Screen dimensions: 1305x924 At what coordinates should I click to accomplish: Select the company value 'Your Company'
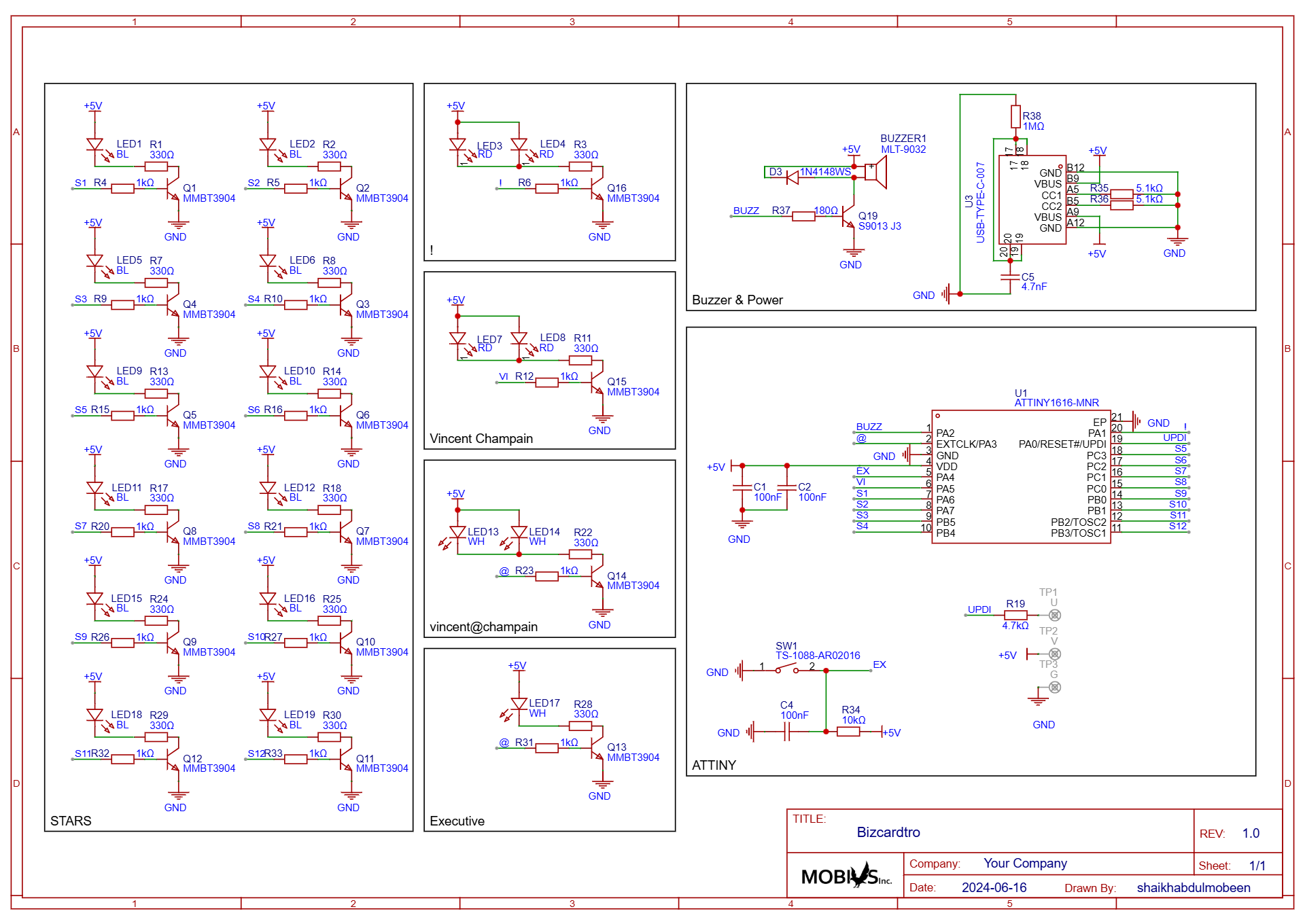coord(1025,864)
